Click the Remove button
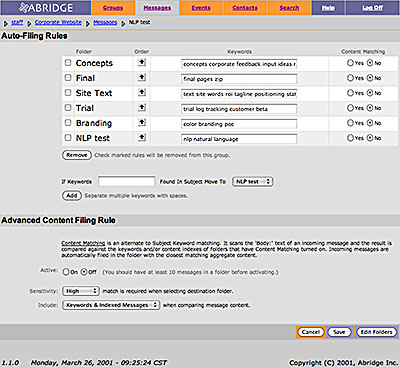This screenshot has width=400, height=368. [x=77, y=155]
